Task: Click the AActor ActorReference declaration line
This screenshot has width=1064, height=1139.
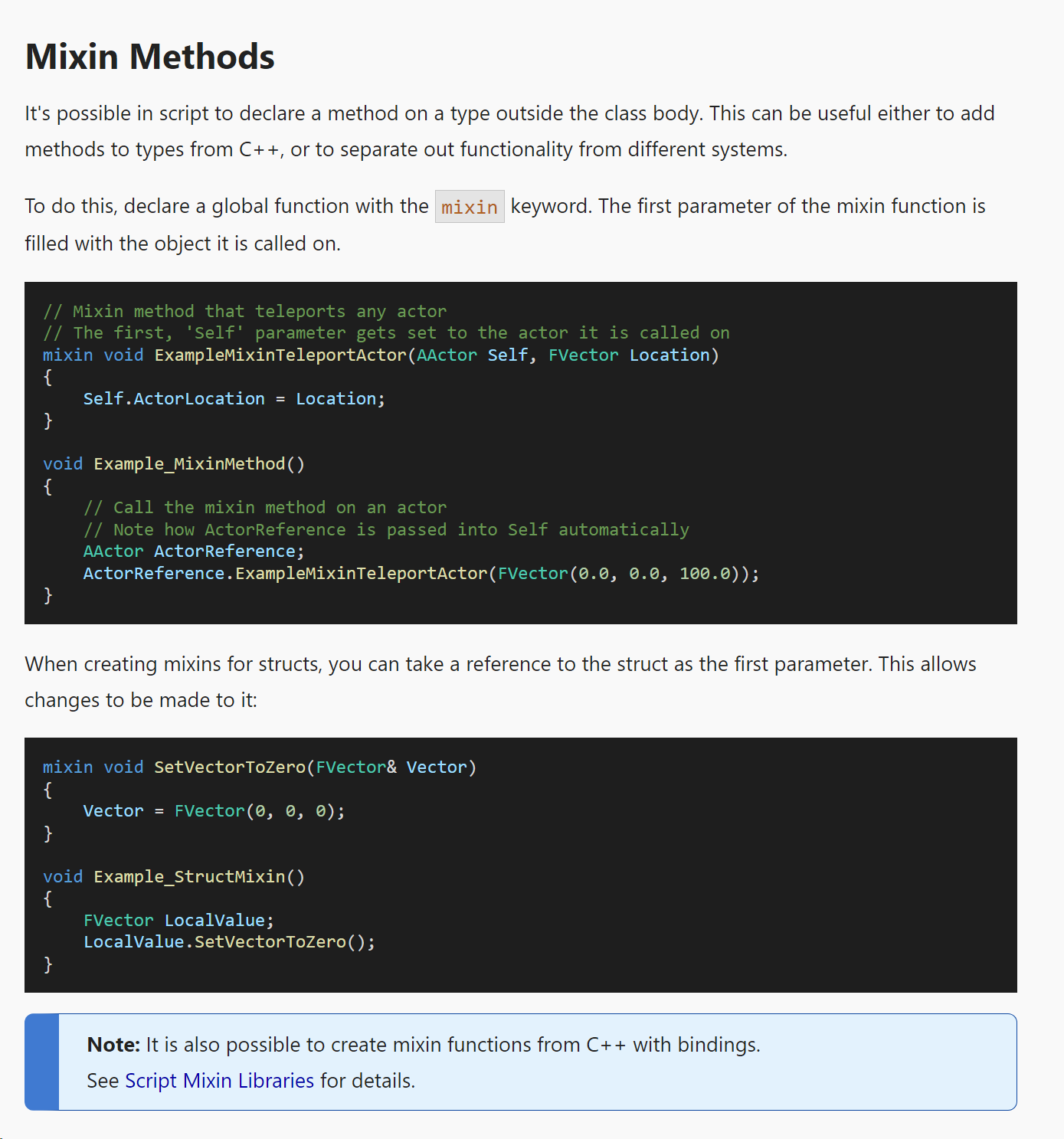Action: 193,551
